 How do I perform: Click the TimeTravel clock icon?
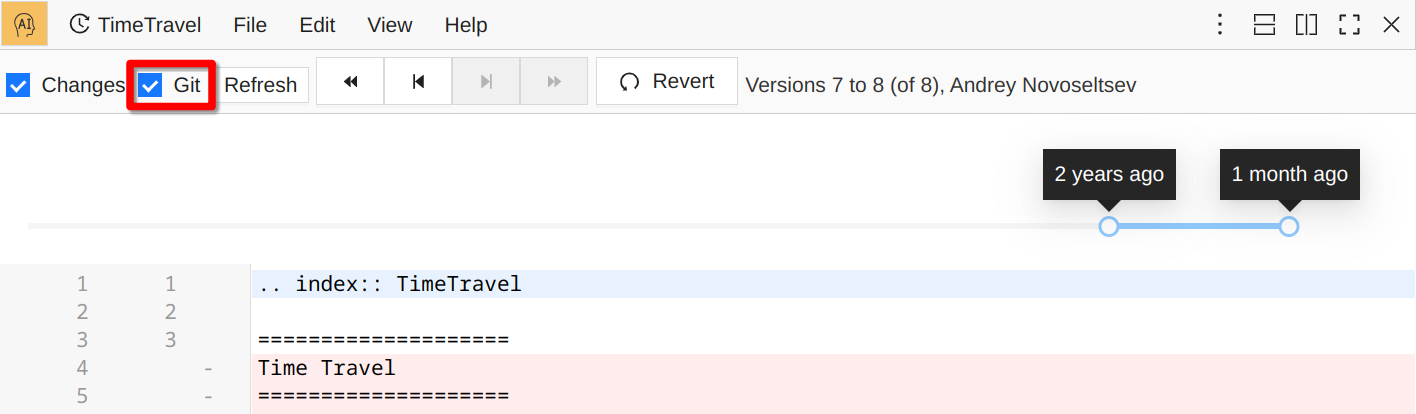79,25
